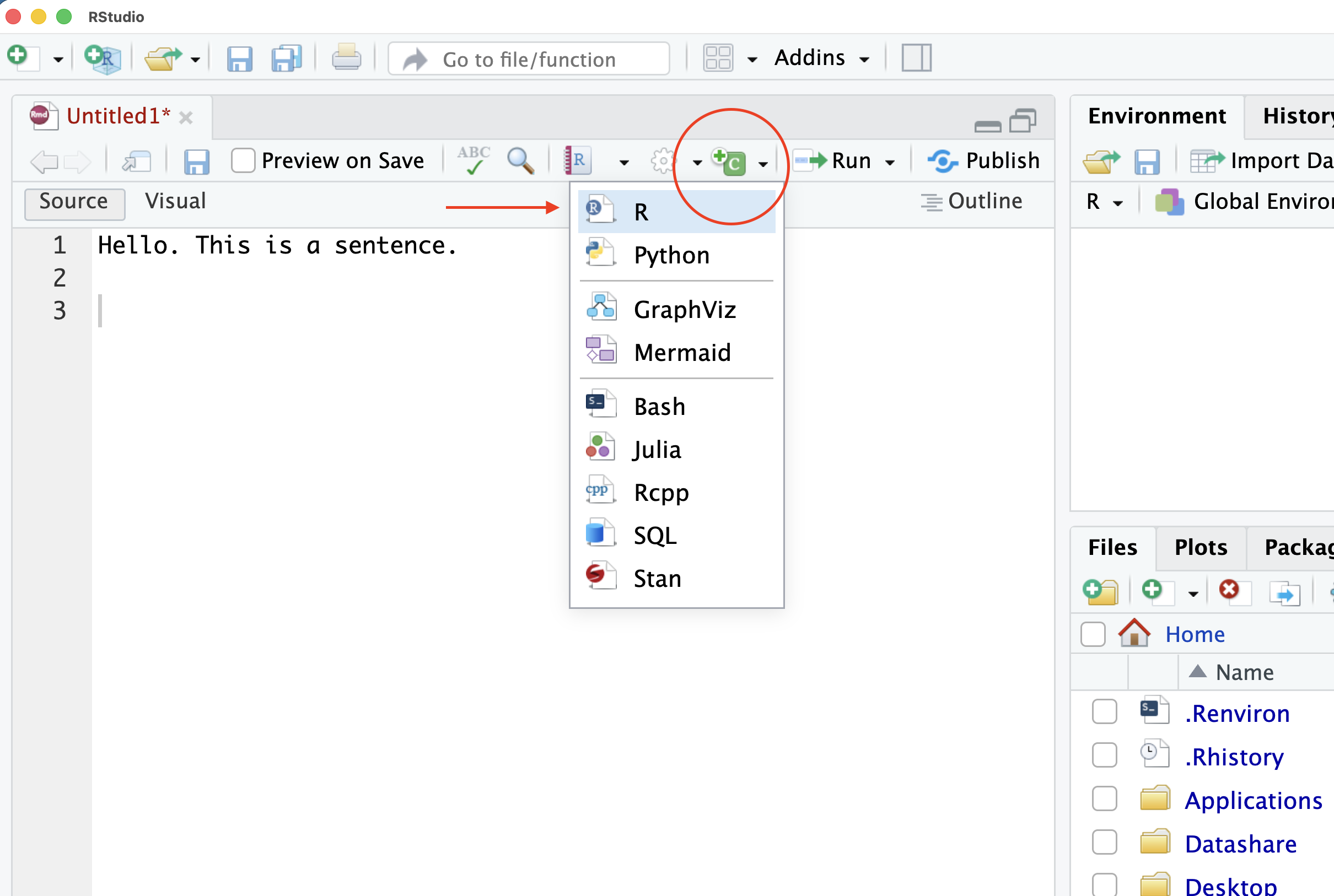Viewport: 1334px width, 896px height.
Task: Click the Save All documents icon
Action: pos(286,58)
